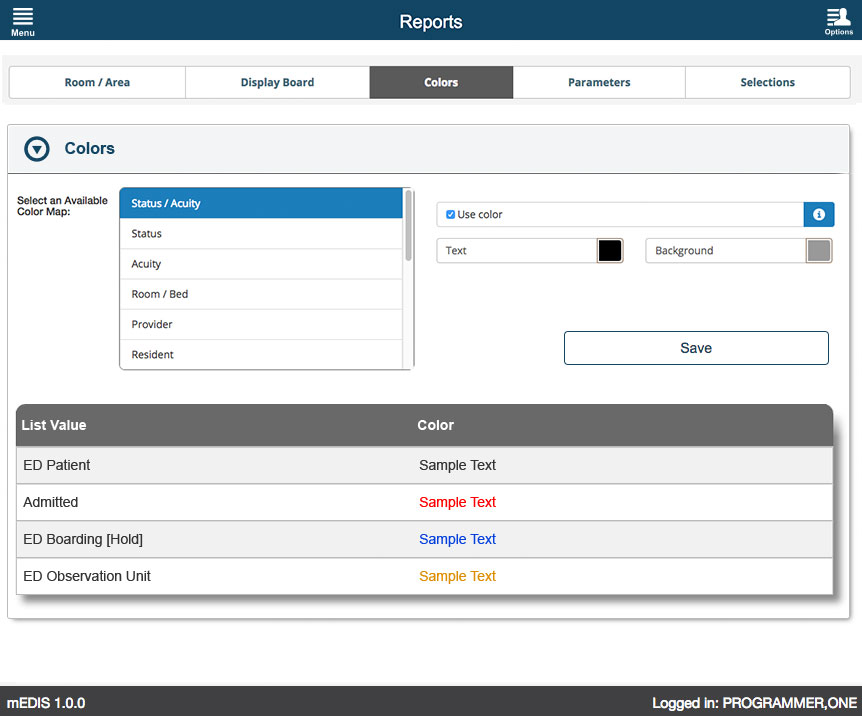Click the Save button
The width and height of the screenshot is (862, 716).
tap(696, 348)
